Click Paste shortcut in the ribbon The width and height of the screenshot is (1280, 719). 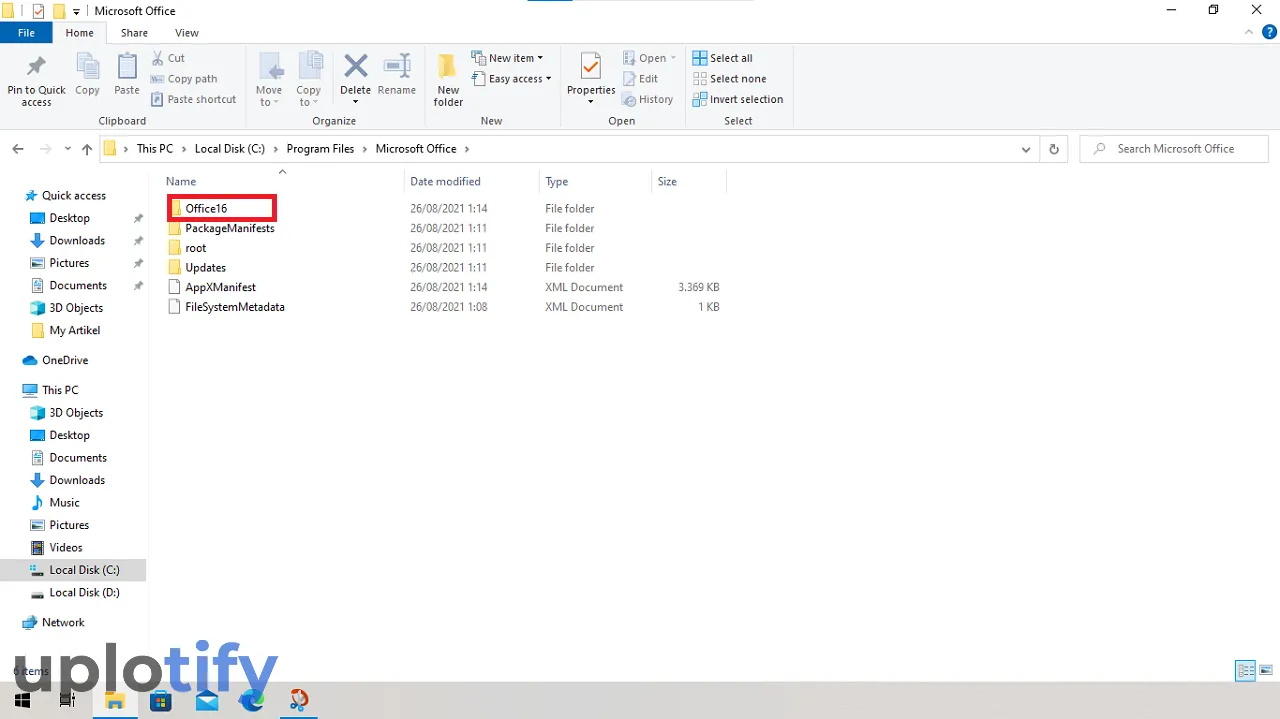point(194,99)
